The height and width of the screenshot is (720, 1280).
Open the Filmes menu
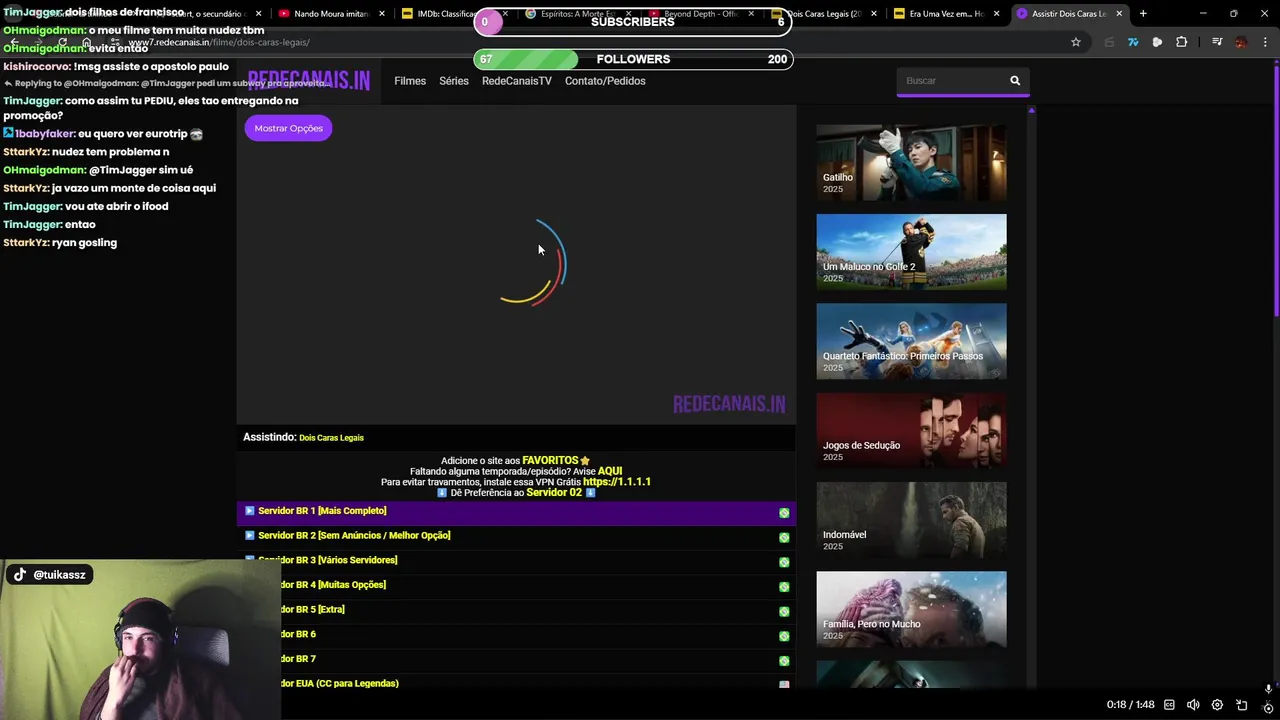(410, 81)
